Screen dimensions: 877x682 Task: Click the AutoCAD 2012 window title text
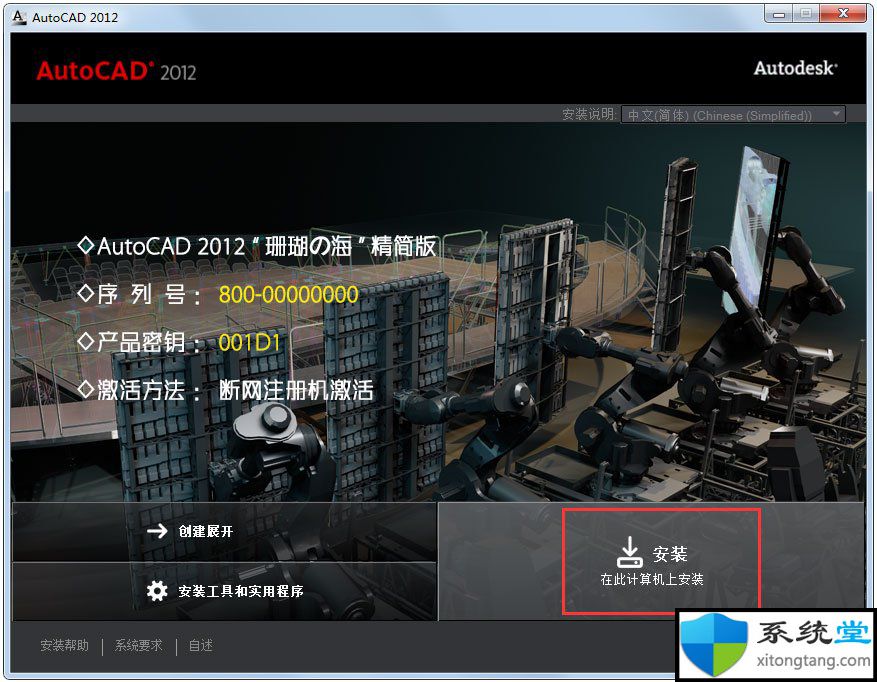(x=75, y=17)
